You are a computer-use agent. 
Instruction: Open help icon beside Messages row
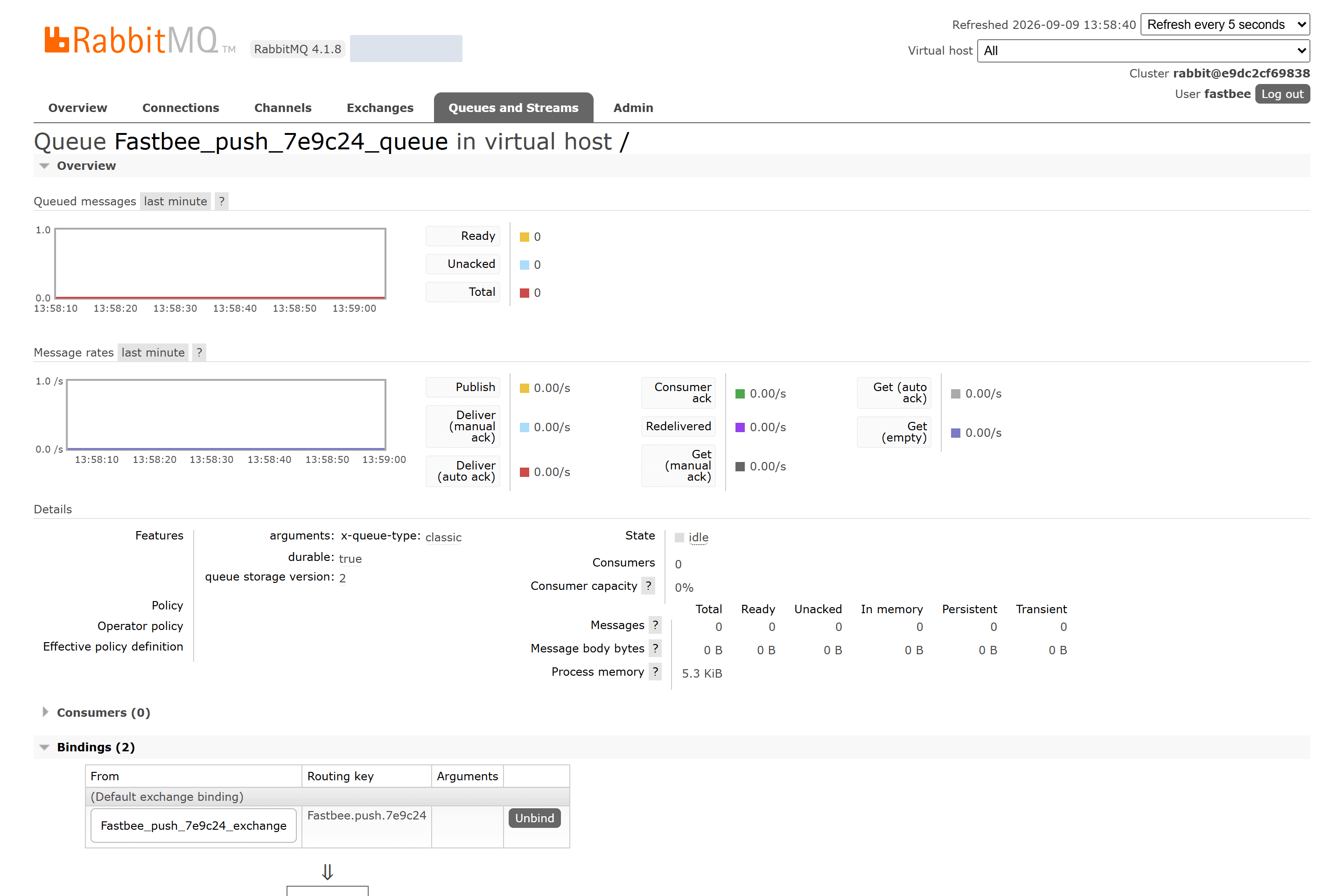coord(655,625)
